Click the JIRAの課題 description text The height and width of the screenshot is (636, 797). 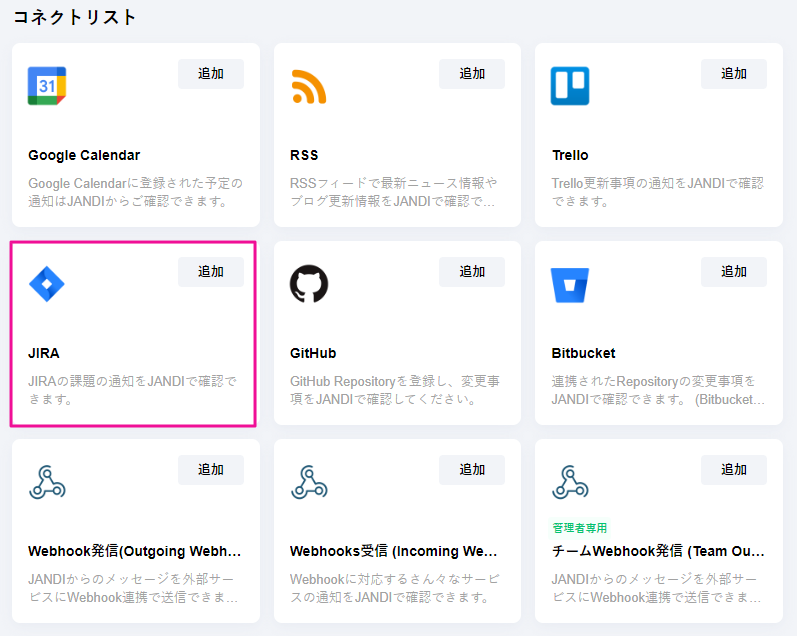[133, 390]
